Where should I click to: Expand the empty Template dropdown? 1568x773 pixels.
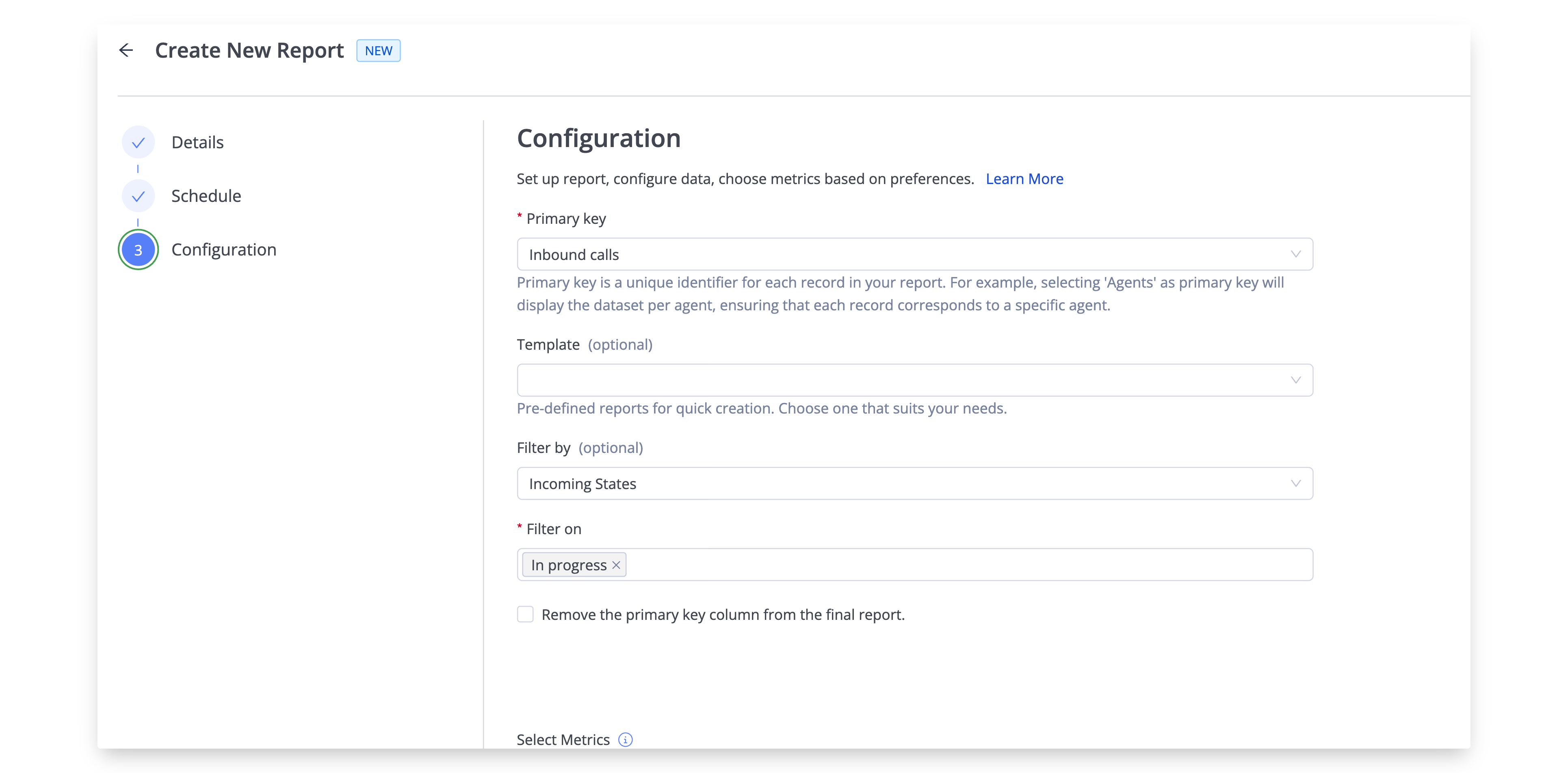click(x=915, y=381)
